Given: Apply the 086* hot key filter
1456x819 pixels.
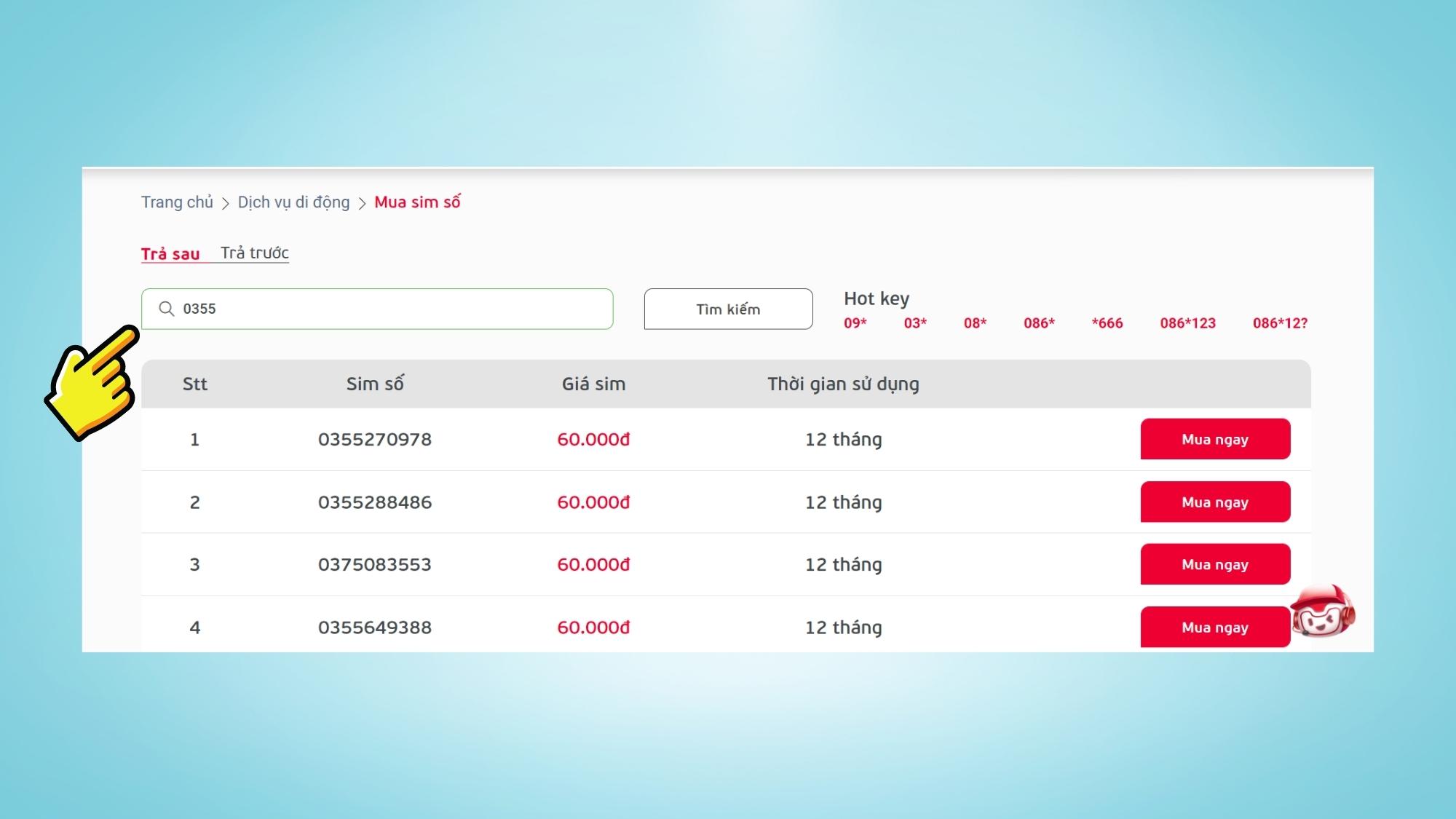Looking at the screenshot, I should (1039, 323).
